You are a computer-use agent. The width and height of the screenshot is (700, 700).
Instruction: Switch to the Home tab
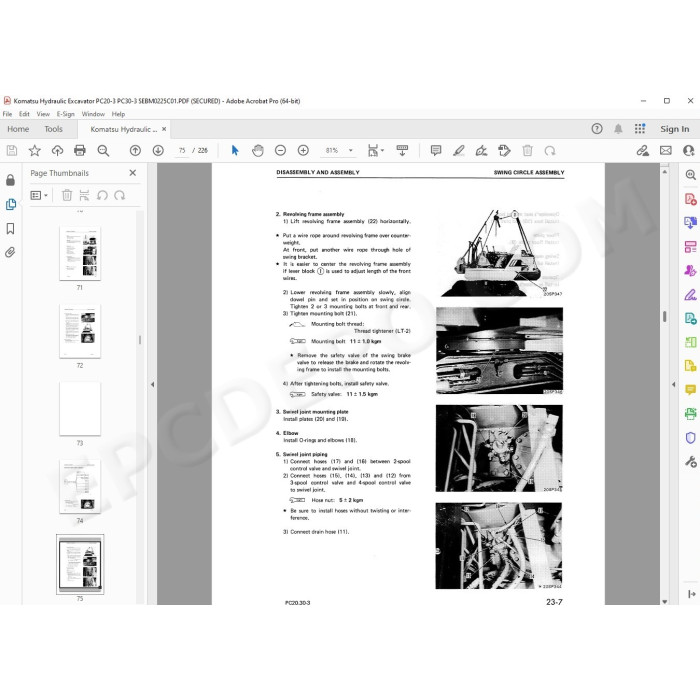pos(18,129)
